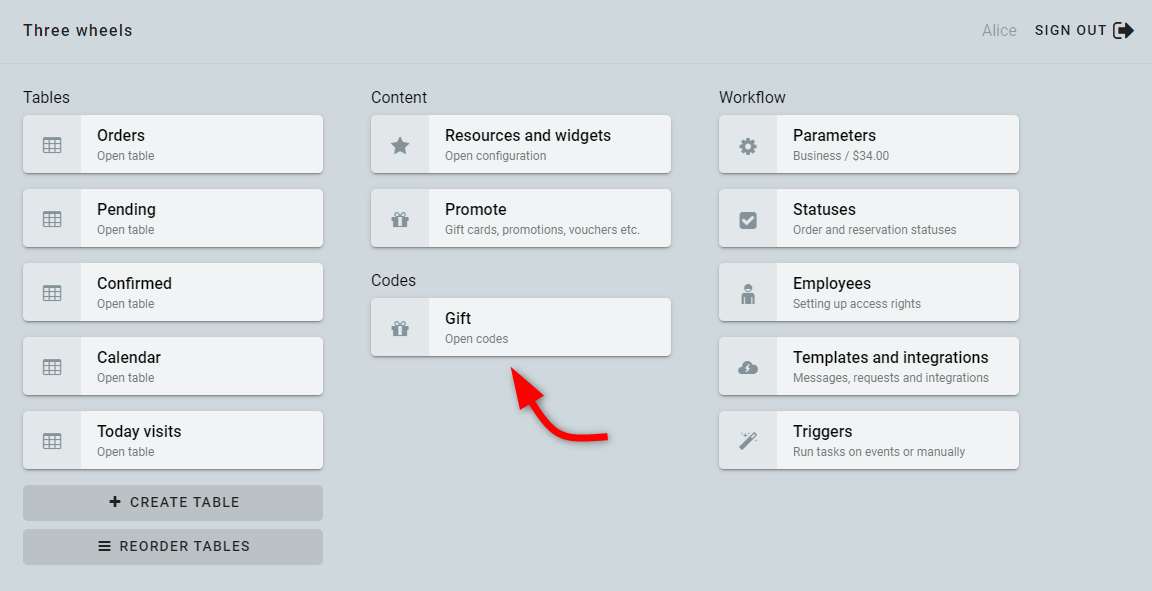Screen dimensions: 1152x591
Task: Click the cloud icon for Templates and integrations
Action: tap(748, 368)
